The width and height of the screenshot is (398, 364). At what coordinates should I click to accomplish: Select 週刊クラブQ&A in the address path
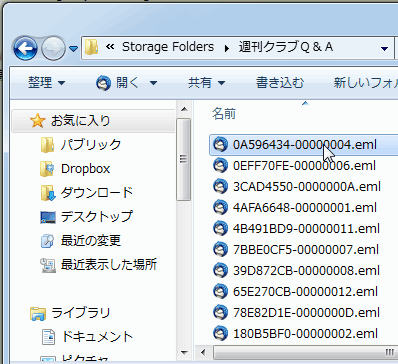click(286, 47)
